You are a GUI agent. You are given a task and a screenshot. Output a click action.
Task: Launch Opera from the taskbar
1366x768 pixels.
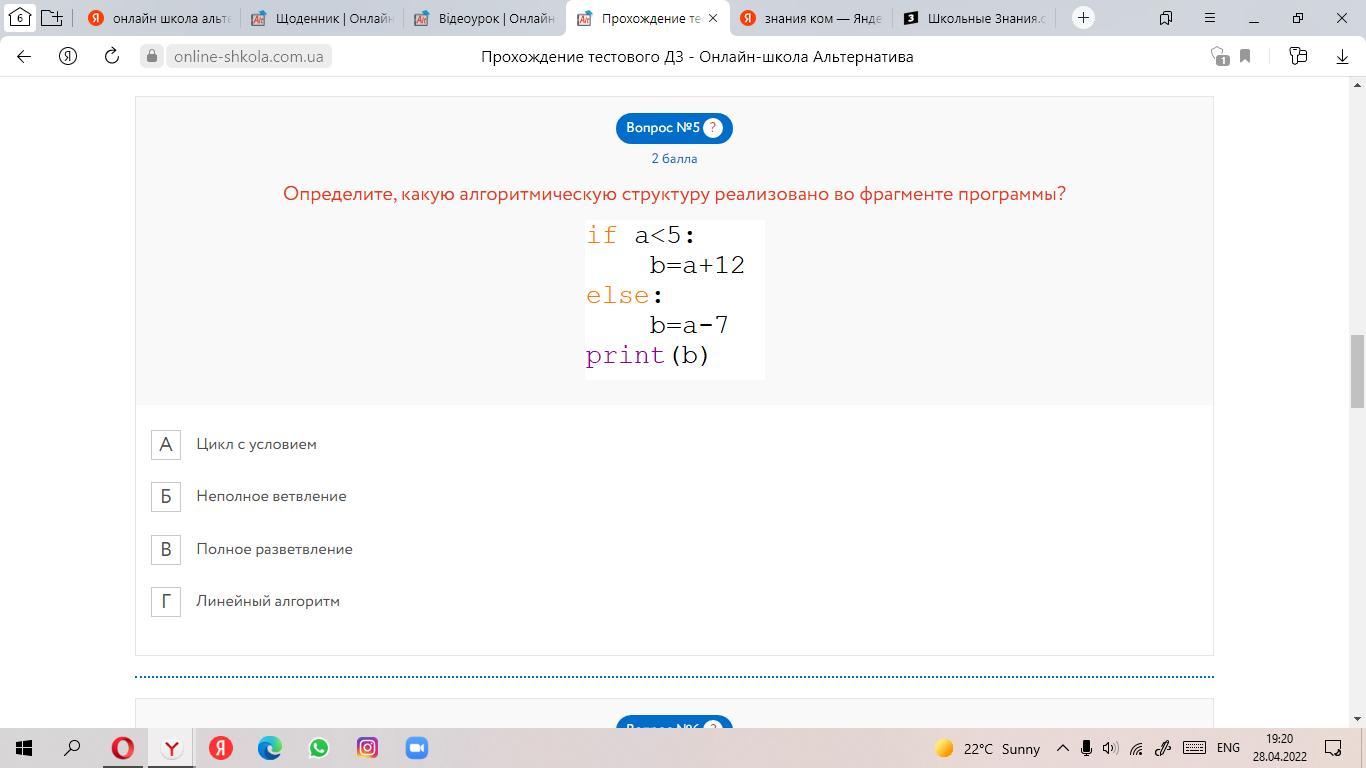123,748
